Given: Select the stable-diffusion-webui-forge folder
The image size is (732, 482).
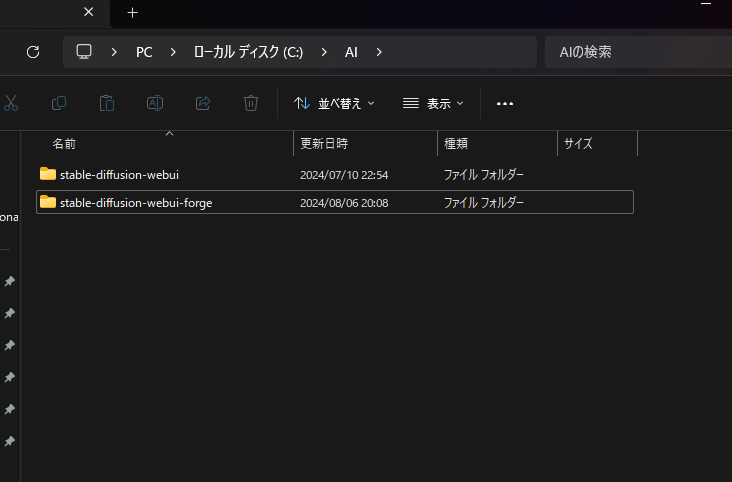Looking at the screenshot, I should 135,202.
